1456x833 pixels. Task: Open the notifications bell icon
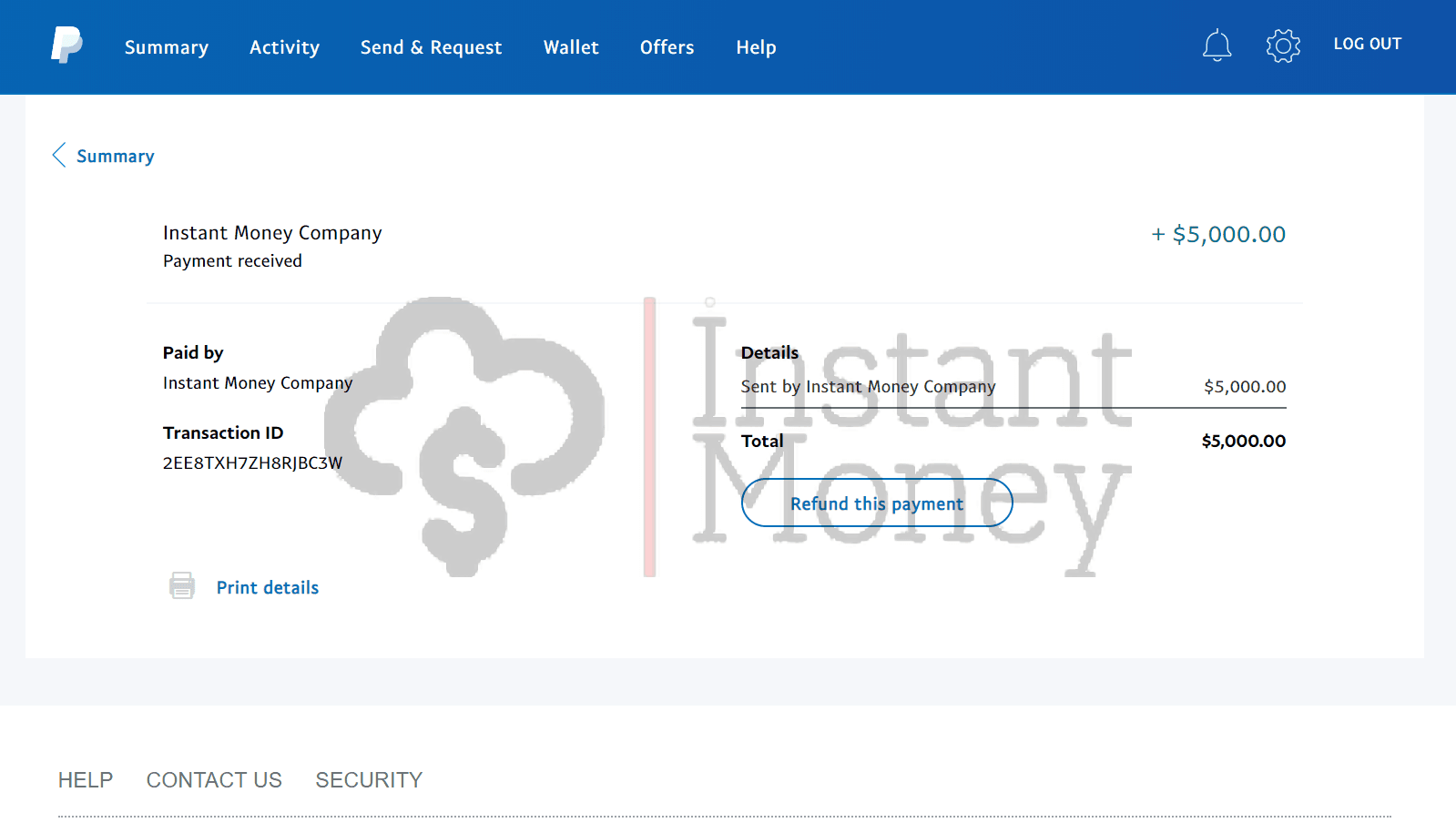pos(1217,46)
